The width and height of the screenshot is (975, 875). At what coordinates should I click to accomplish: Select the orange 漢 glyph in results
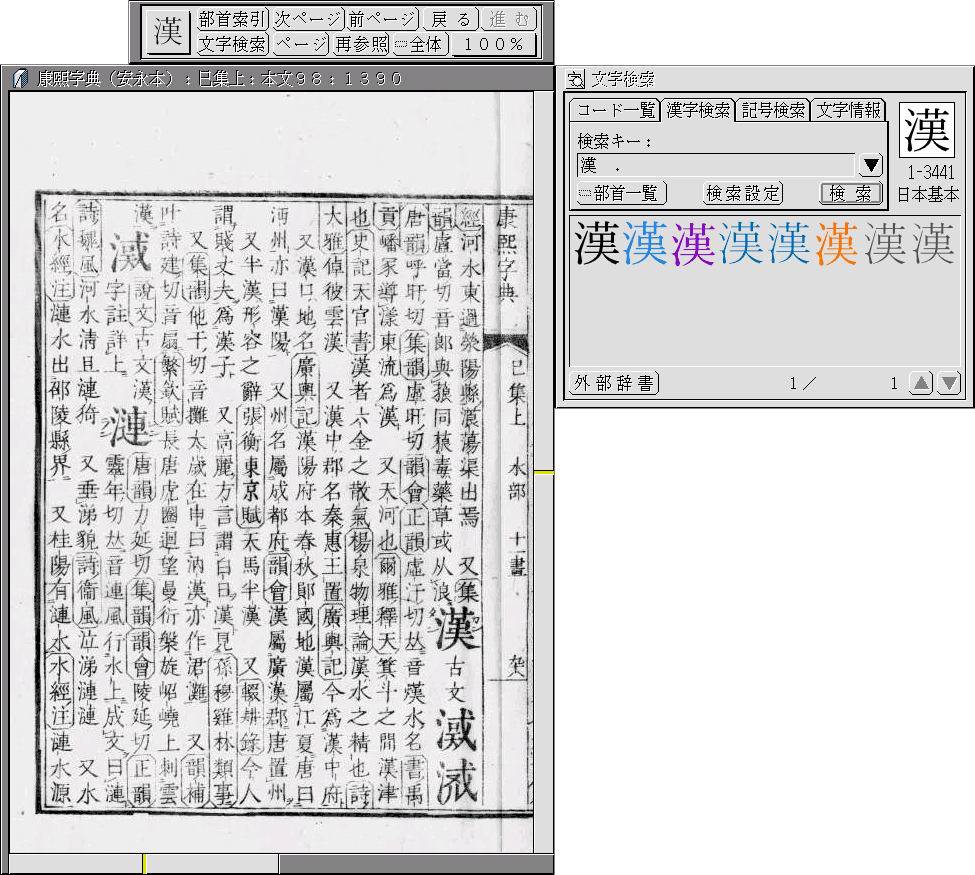click(x=838, y=244)
